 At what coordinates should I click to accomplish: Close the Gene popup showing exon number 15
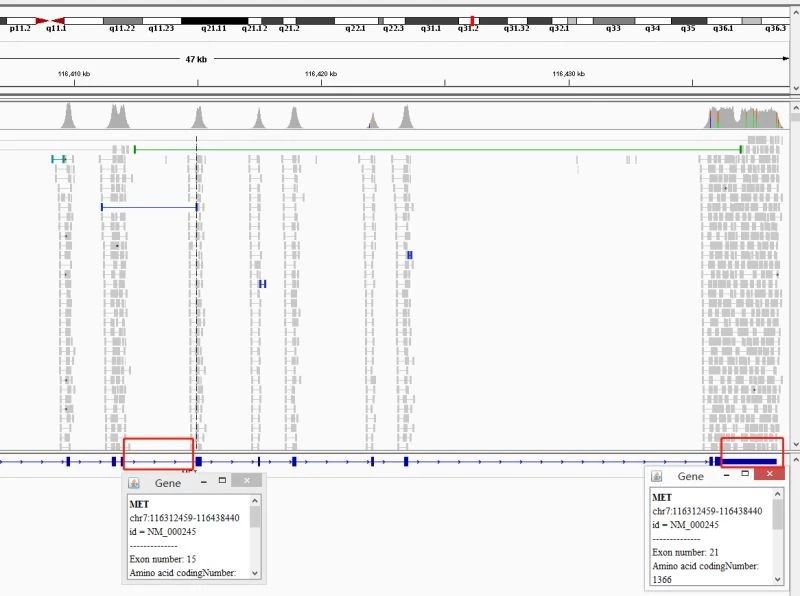246,481
